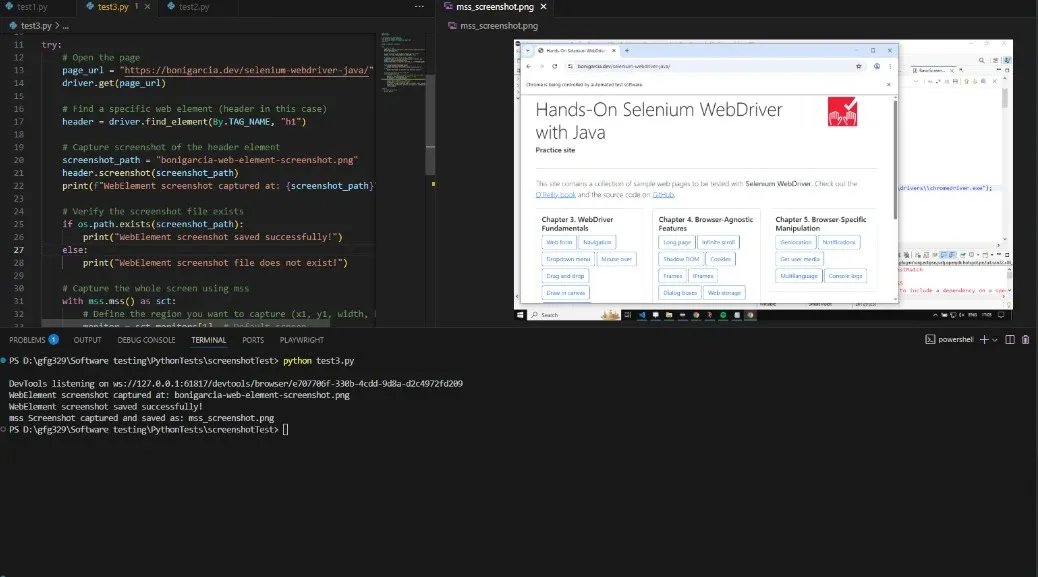
Task: Kill the terminal with trash icon
Action: (x=1025, y=339)
